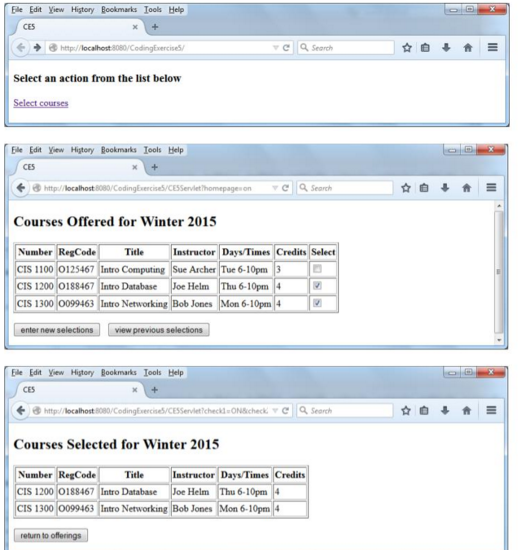Open hamburger menu in Courses Offered browser
518x550 pixels.
pos(491,188)
